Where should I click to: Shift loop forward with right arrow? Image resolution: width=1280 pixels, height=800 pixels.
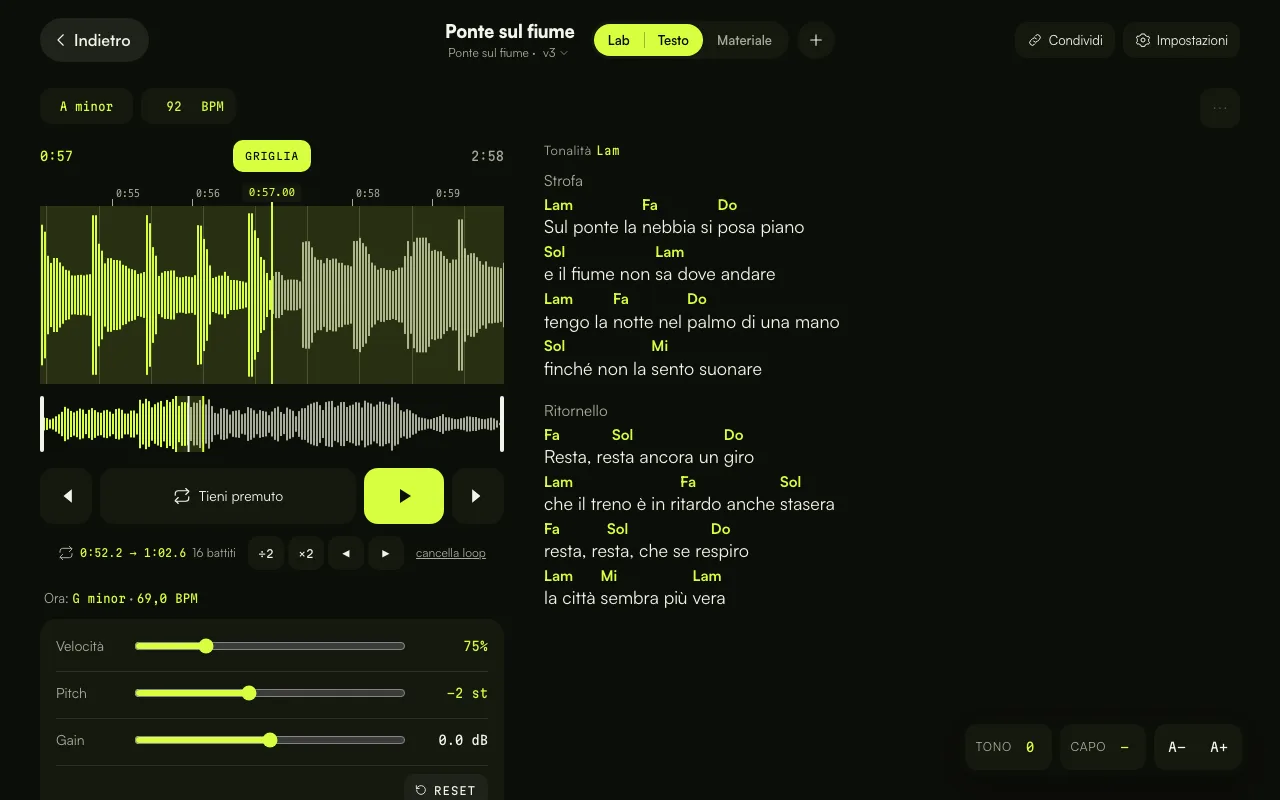(x=386, y=553)
